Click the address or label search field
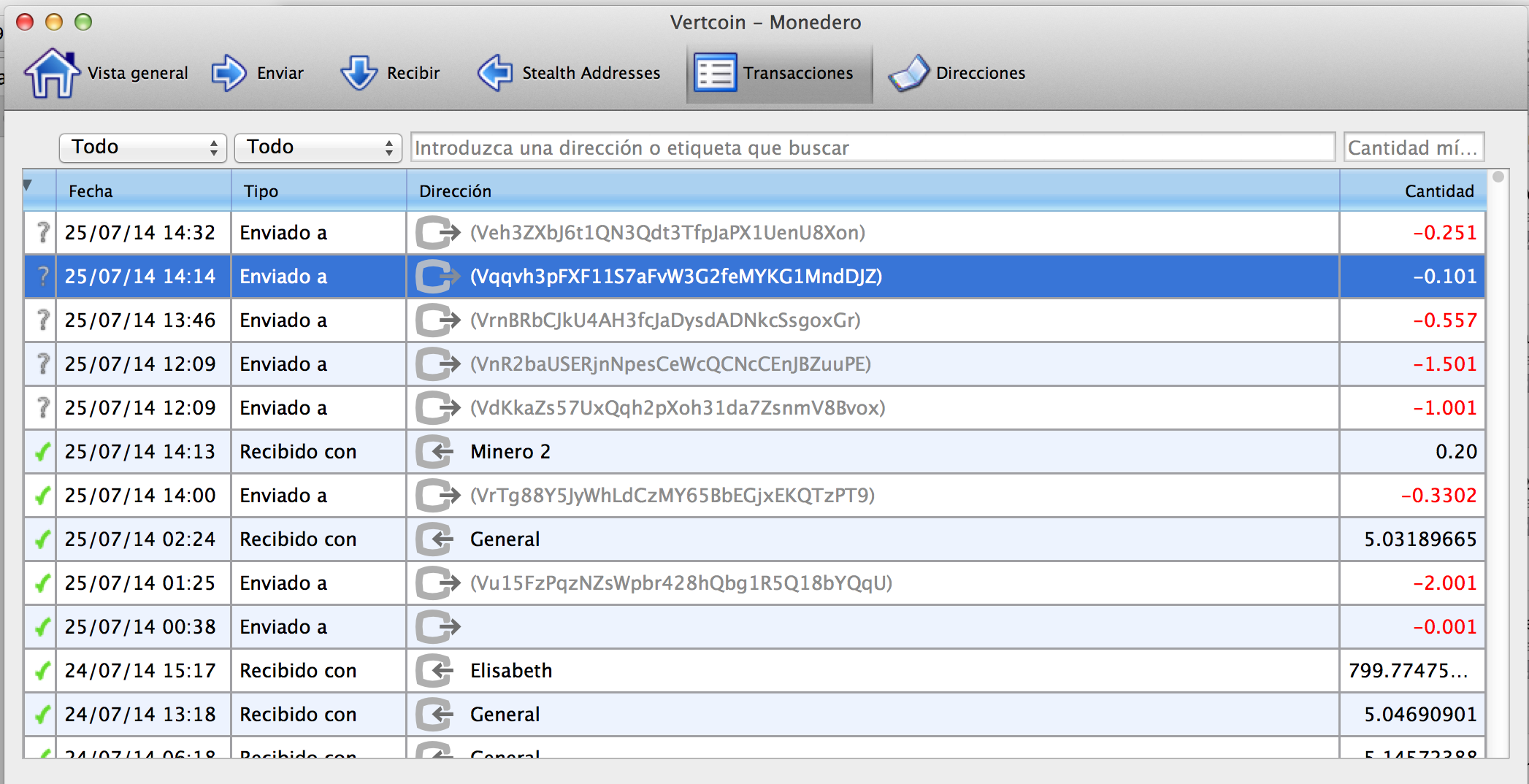The height and width of the screenshot is (784, 1529). (x=873, y=147)
